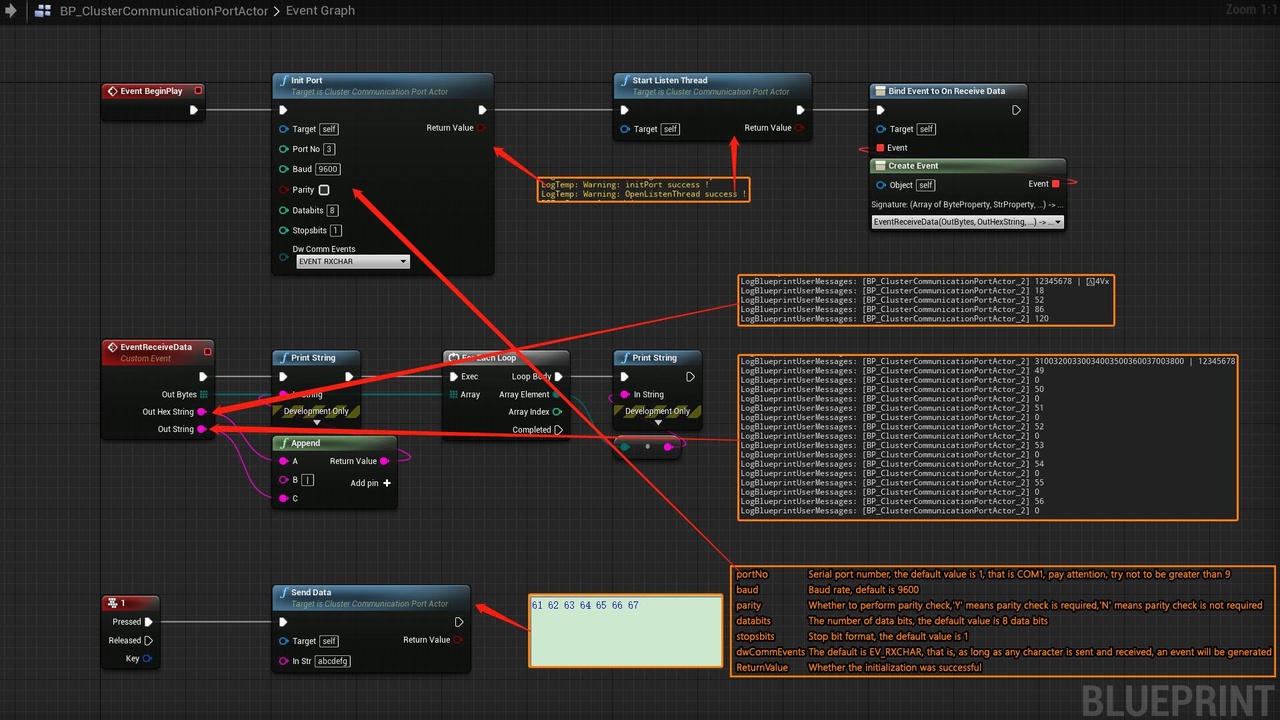Click the Port No value field
The width and height of the screenshot is (1280, 720).
click(x=329, y=149)
